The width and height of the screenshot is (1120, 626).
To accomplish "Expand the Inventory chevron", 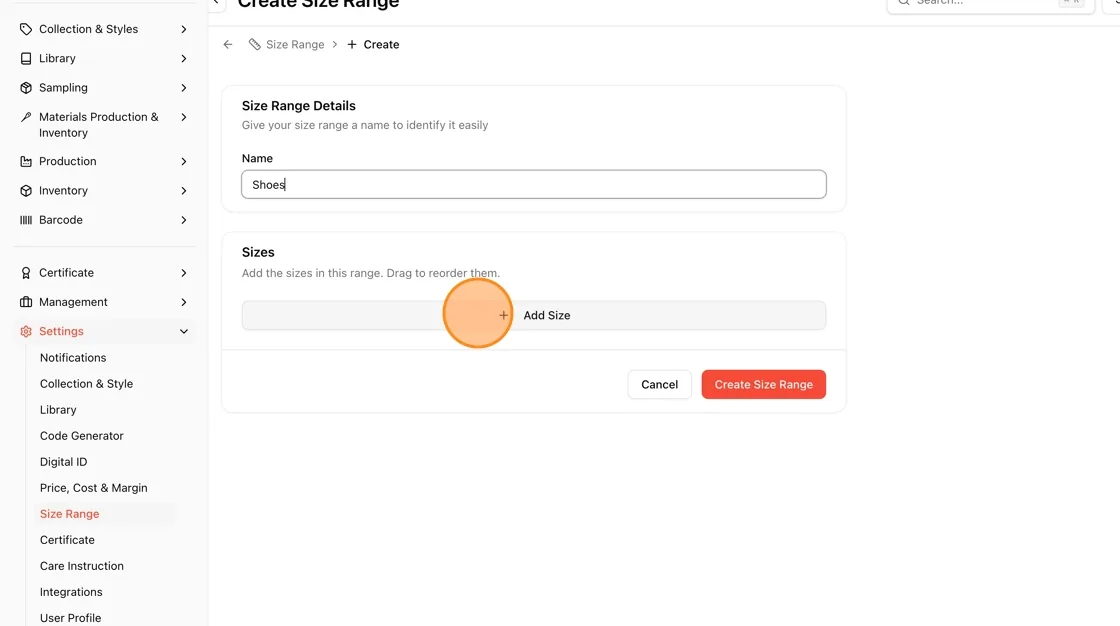I will [x=184, y=191].
